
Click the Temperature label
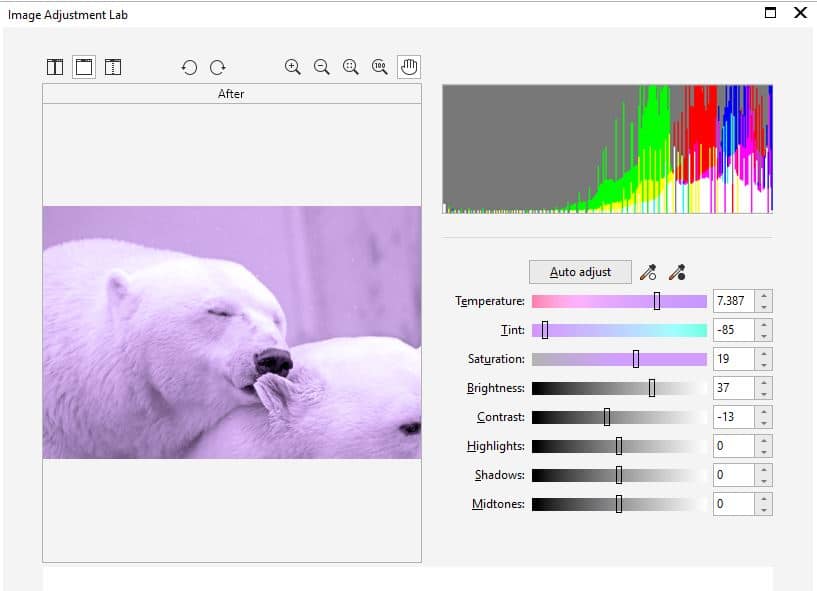point(490,301)
